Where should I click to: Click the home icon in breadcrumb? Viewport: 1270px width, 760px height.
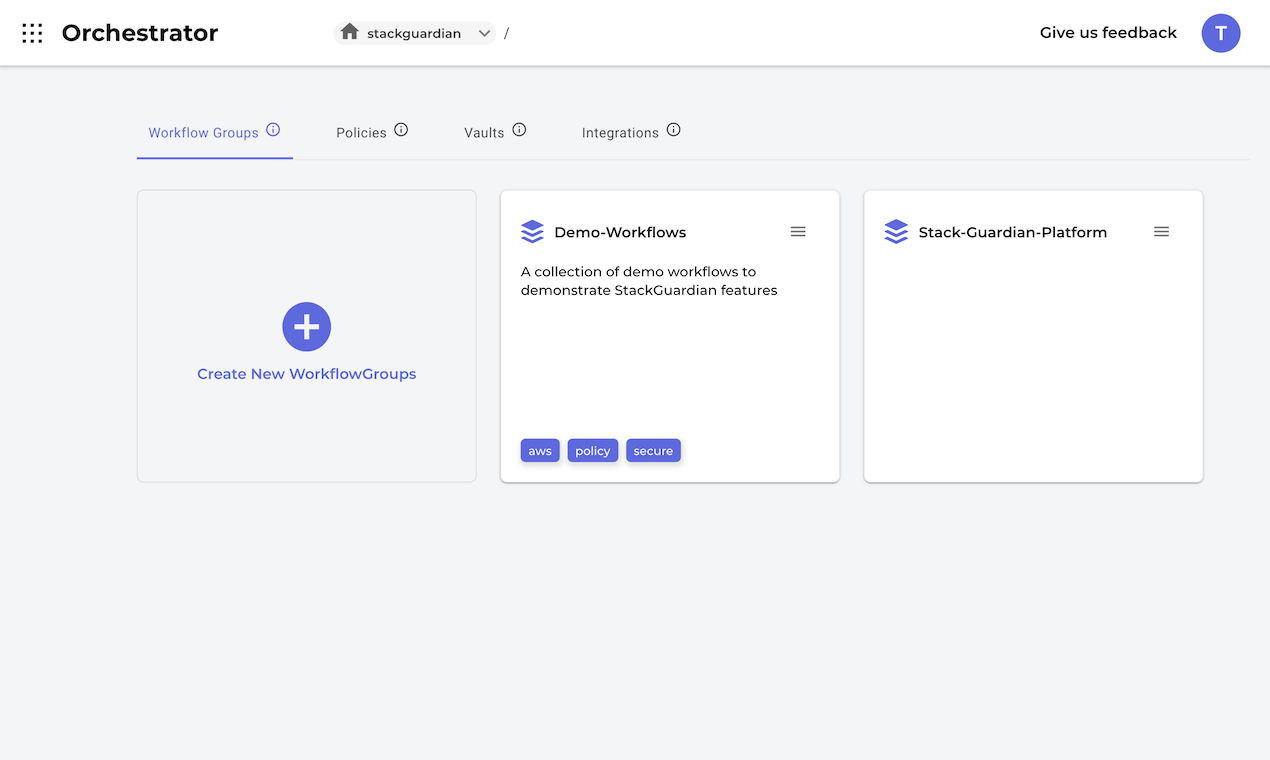tap(349, 32)
